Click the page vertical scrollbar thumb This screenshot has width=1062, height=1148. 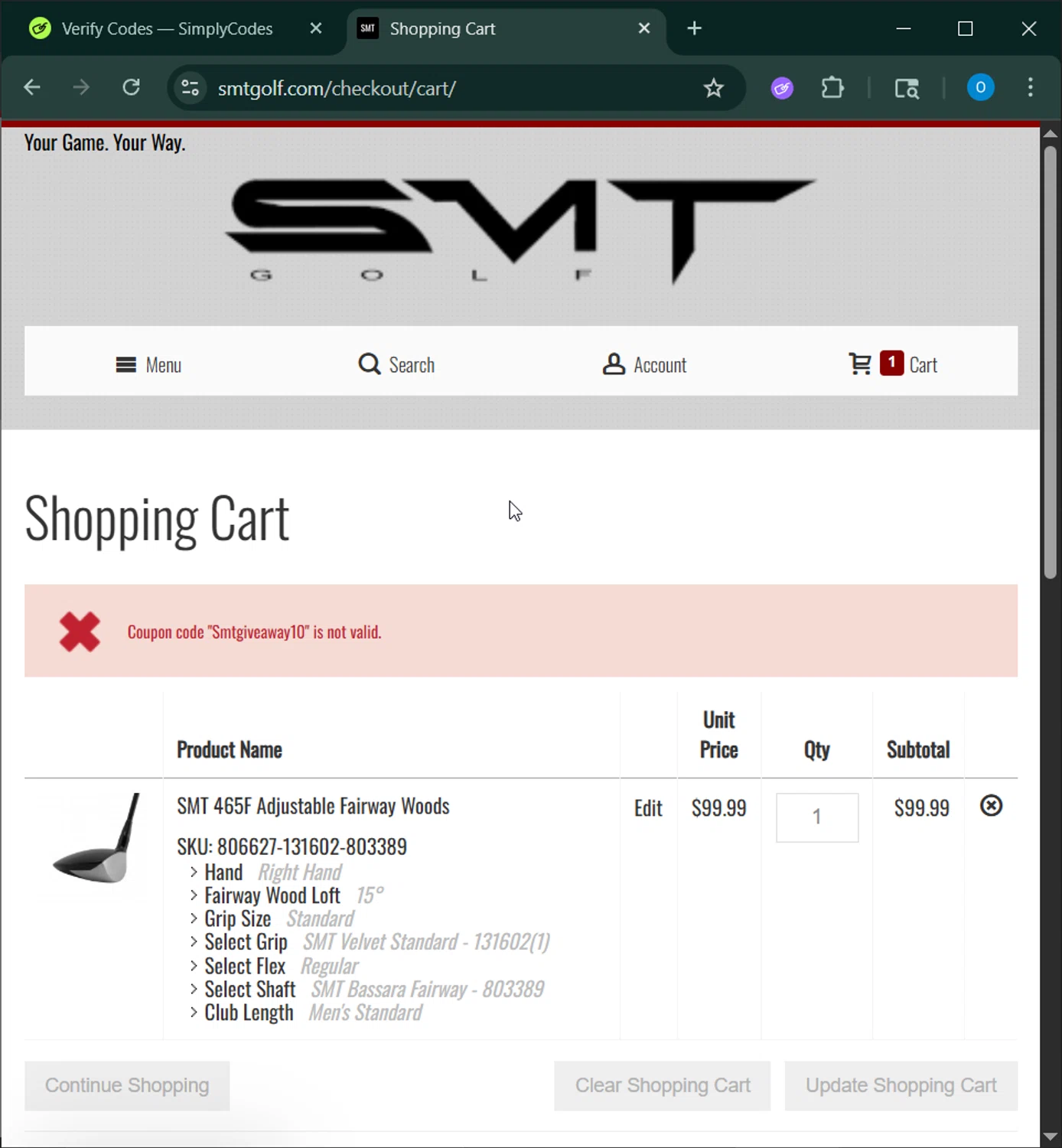pyautogui.click(x=1051, y=361)
